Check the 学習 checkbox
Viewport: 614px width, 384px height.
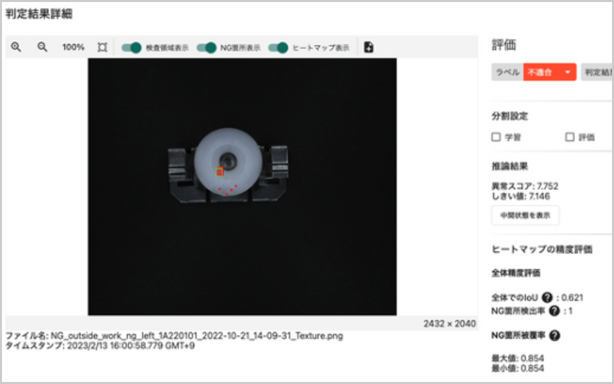point(496,137)
